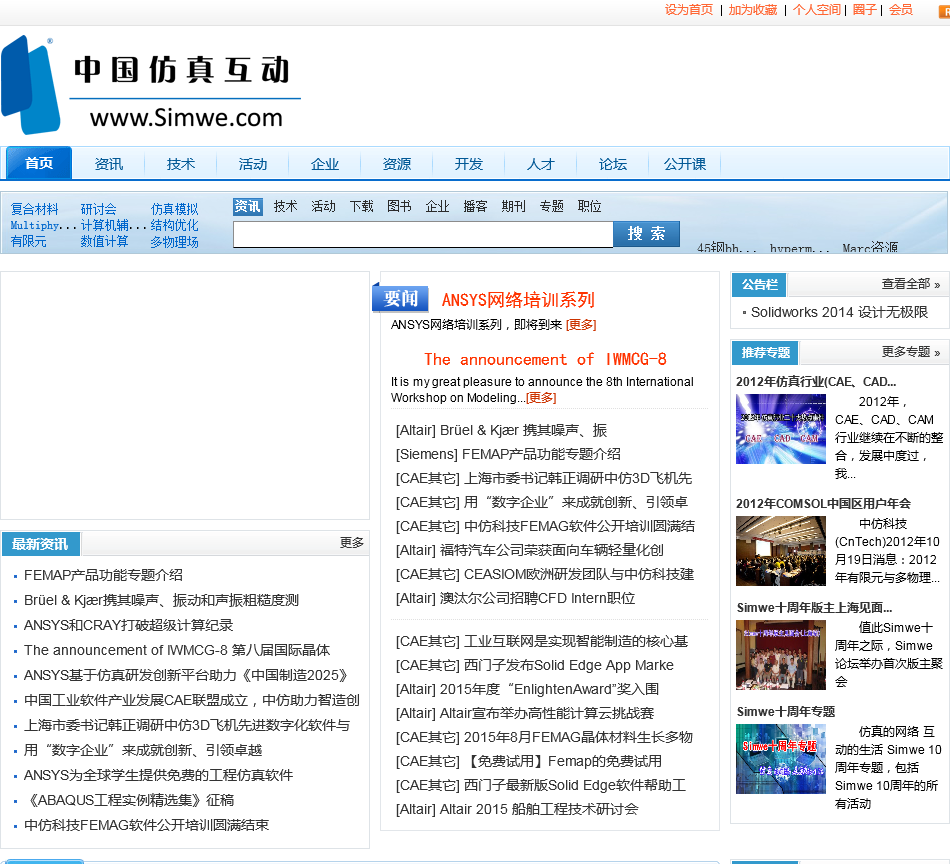Viewport: 950px width, 864px height.
Task: Open the 资源 navigation tab
Action: [x=397, y=164]
